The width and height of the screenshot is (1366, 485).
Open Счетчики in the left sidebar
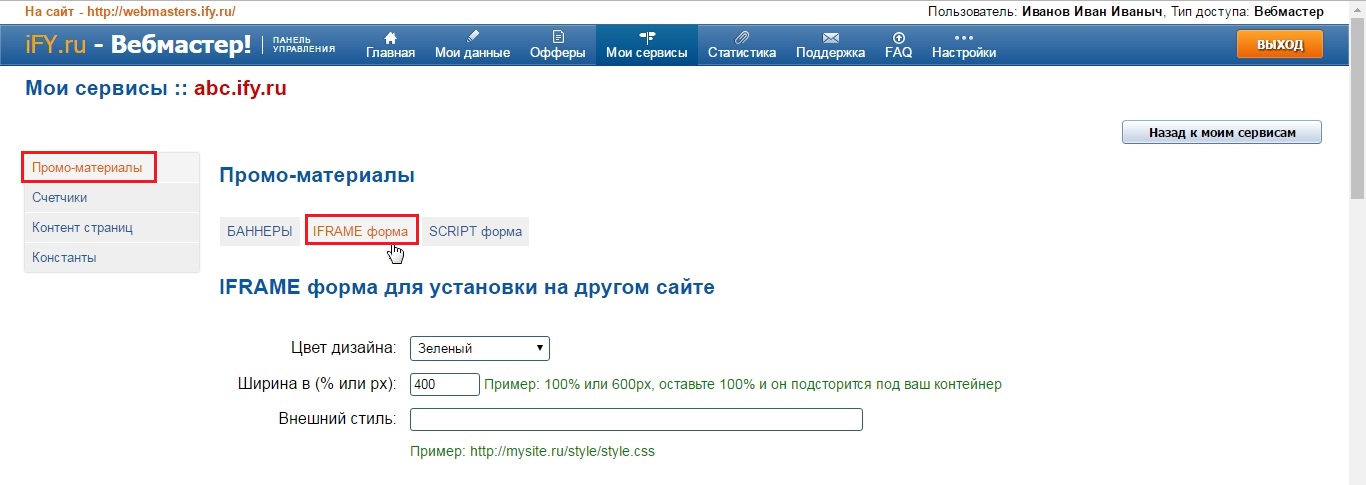point(60,198)
